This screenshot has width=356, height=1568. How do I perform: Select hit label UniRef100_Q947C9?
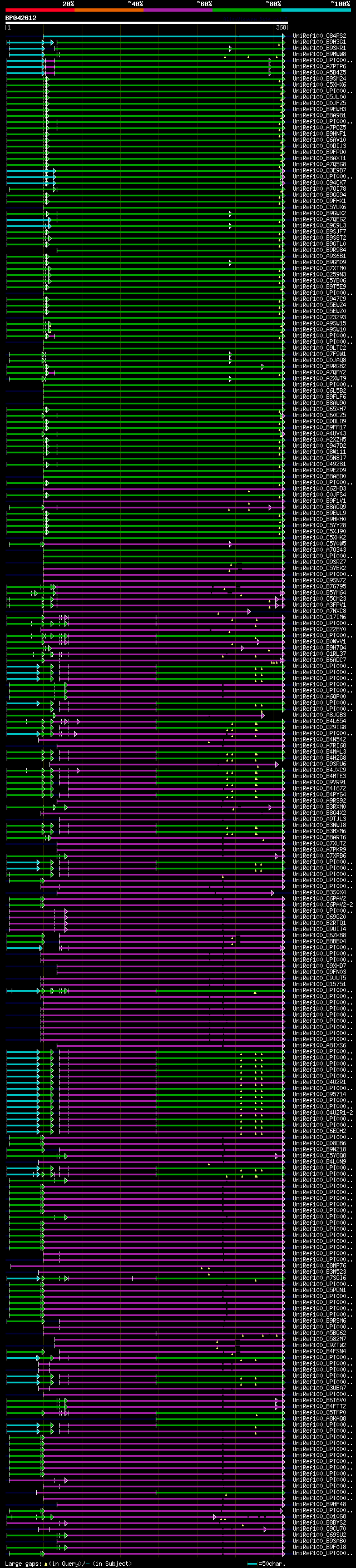(x=319, y=299)
